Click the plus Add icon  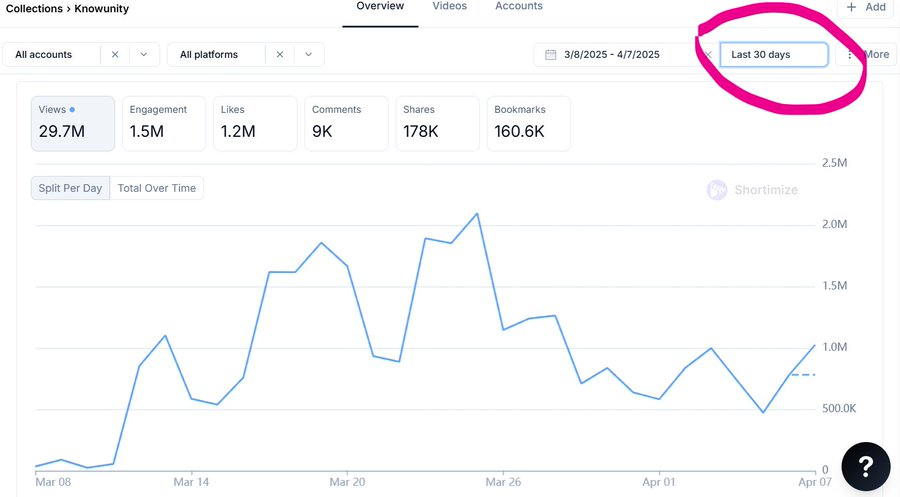tap(852, 7)
